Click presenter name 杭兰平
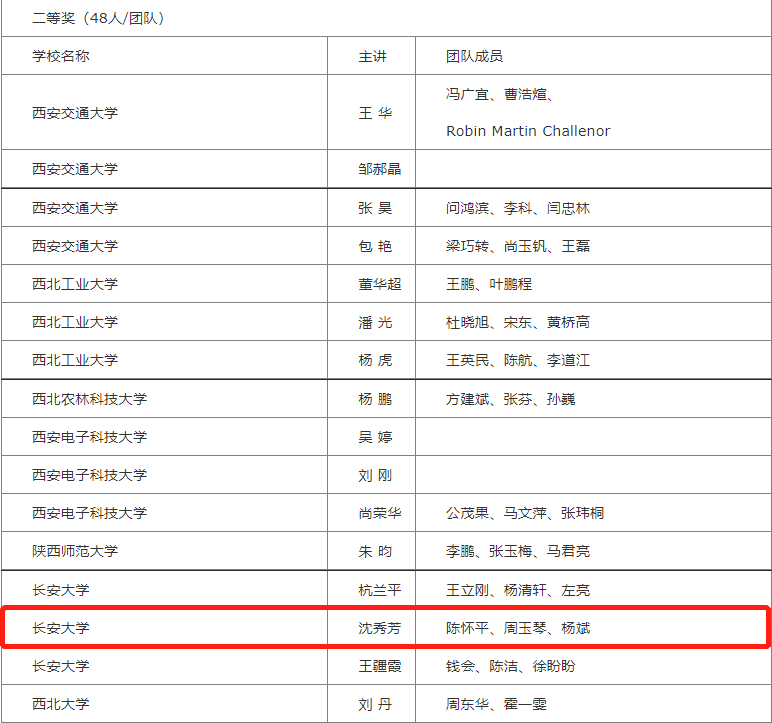 [x=380, y=590]
